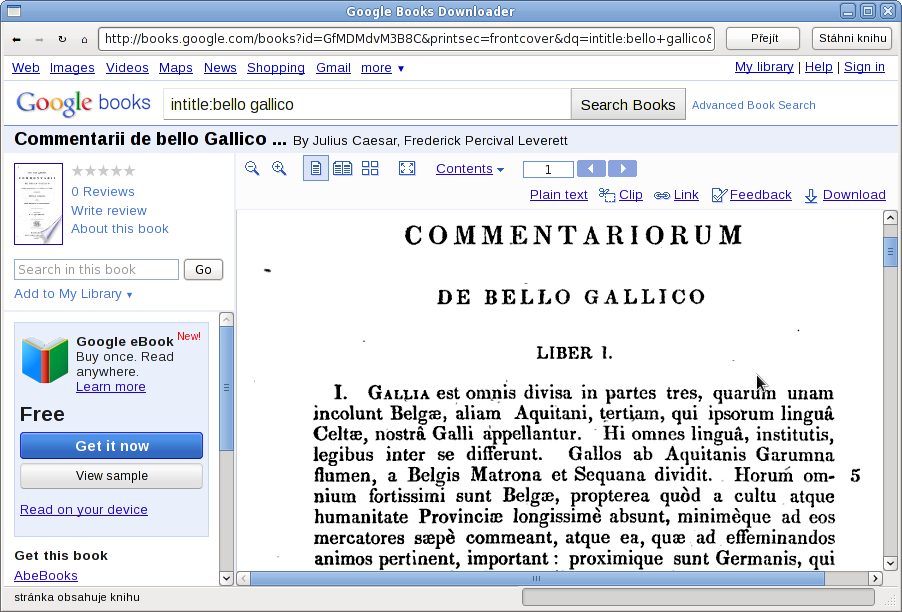The width and height of the screenshot is (902, 612).
Task: Open the Web link in top navigation
Action: (26, 68)
